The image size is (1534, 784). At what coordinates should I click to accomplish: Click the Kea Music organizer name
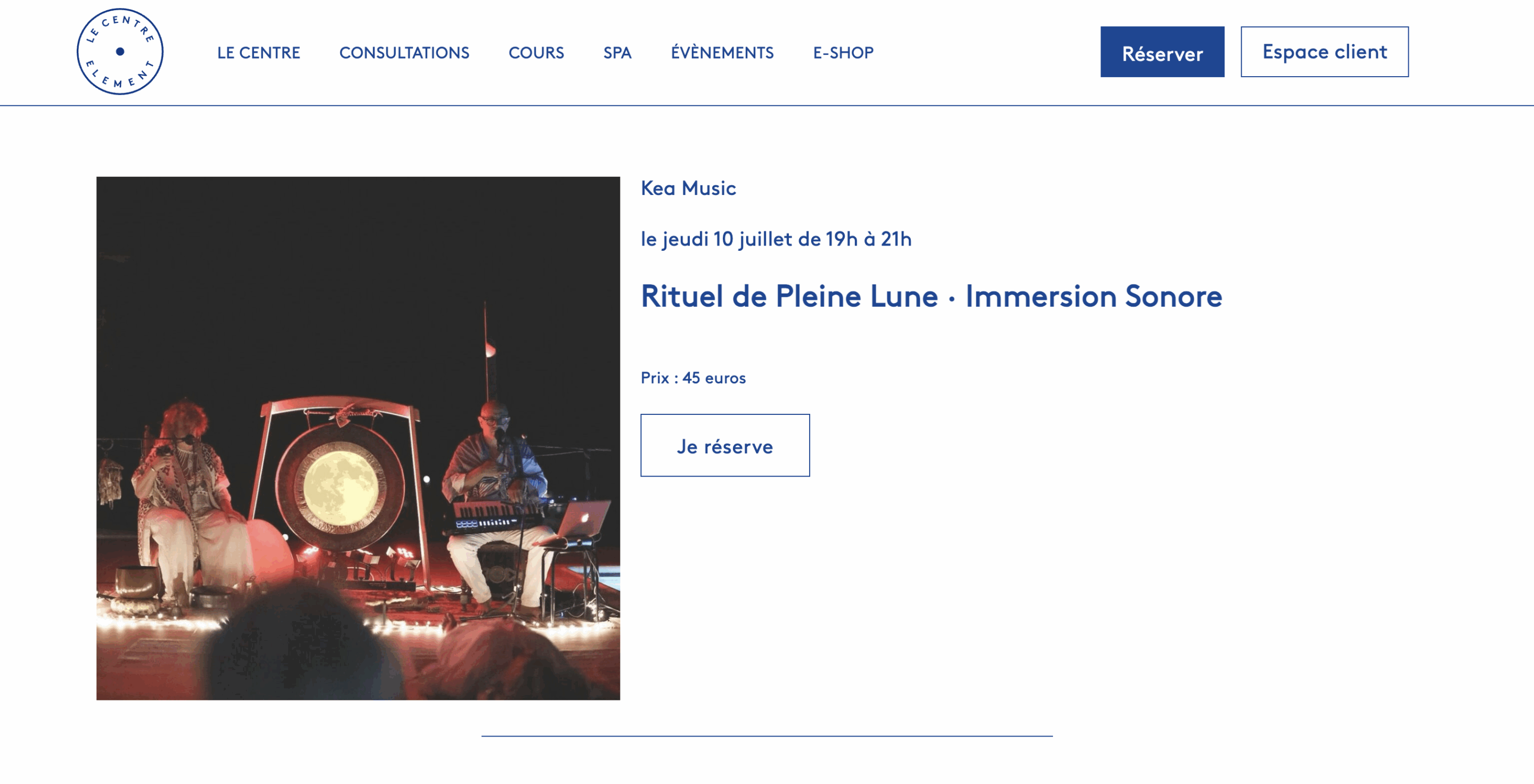[688, 188]
